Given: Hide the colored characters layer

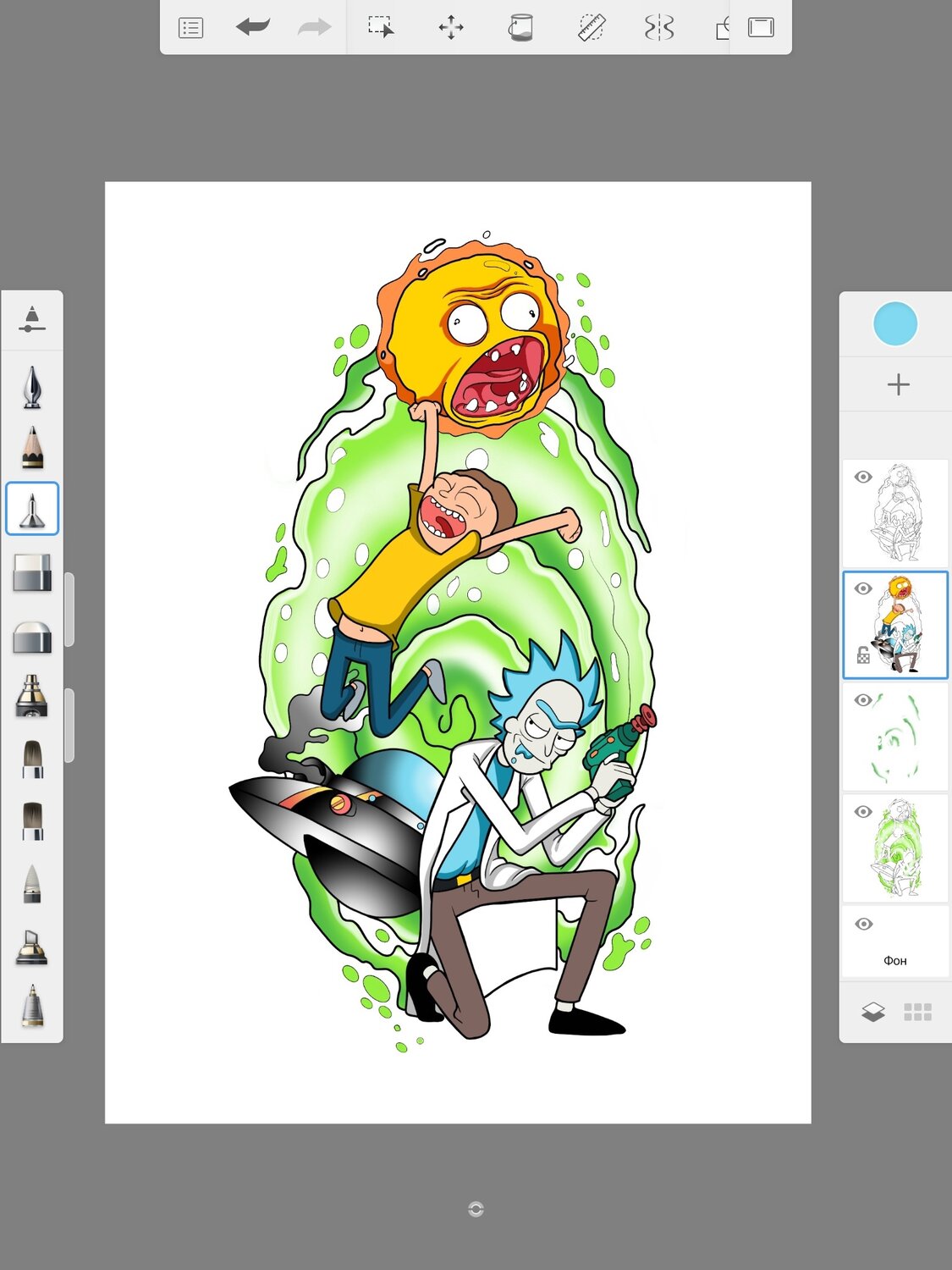Looking at the screenshot, I should [x=863, y=588].
